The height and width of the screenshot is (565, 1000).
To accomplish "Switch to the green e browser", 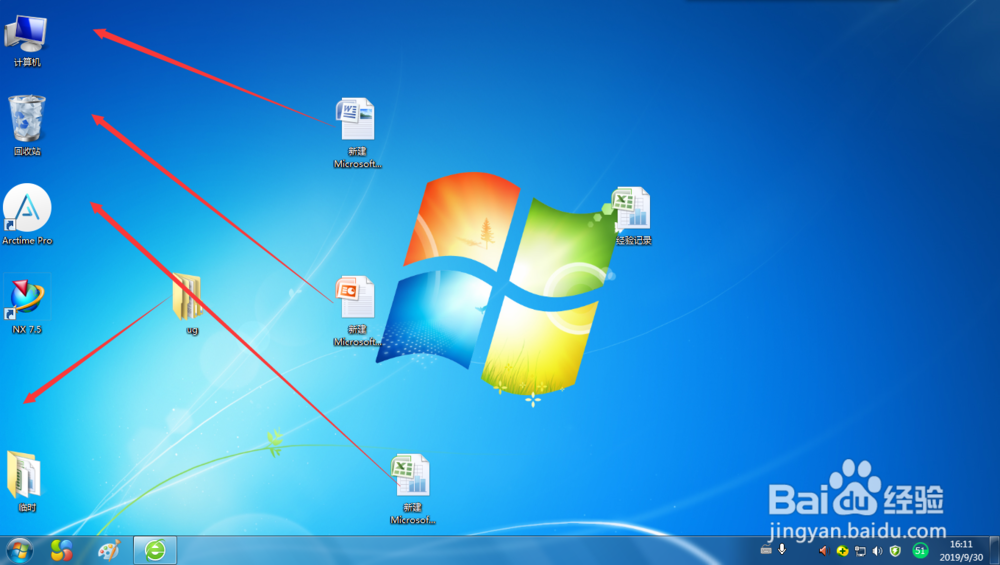I will point(155,550).
